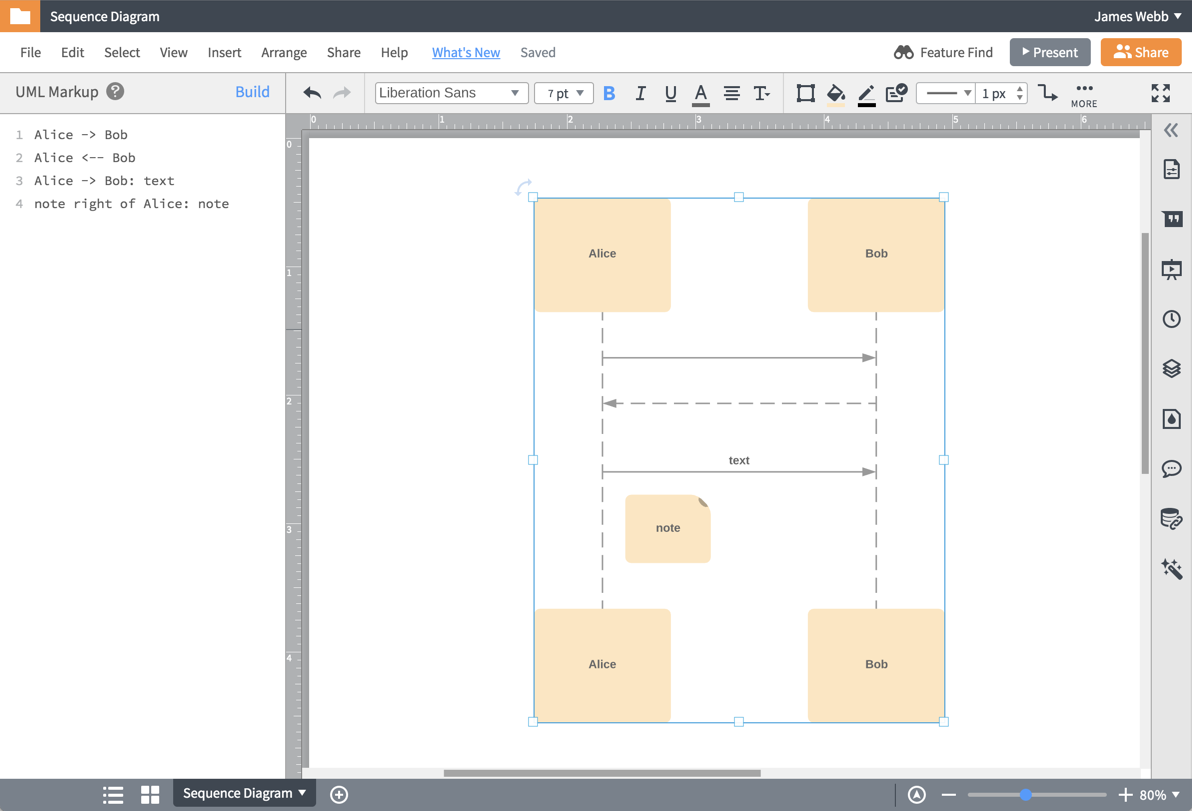Open the font size dropdown
The image size is (1192, 811).
563,92
